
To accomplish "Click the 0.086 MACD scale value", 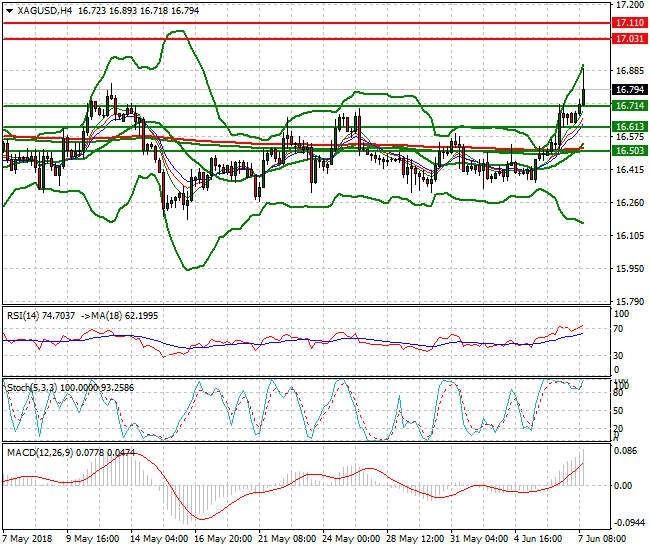I will [625, 453].
